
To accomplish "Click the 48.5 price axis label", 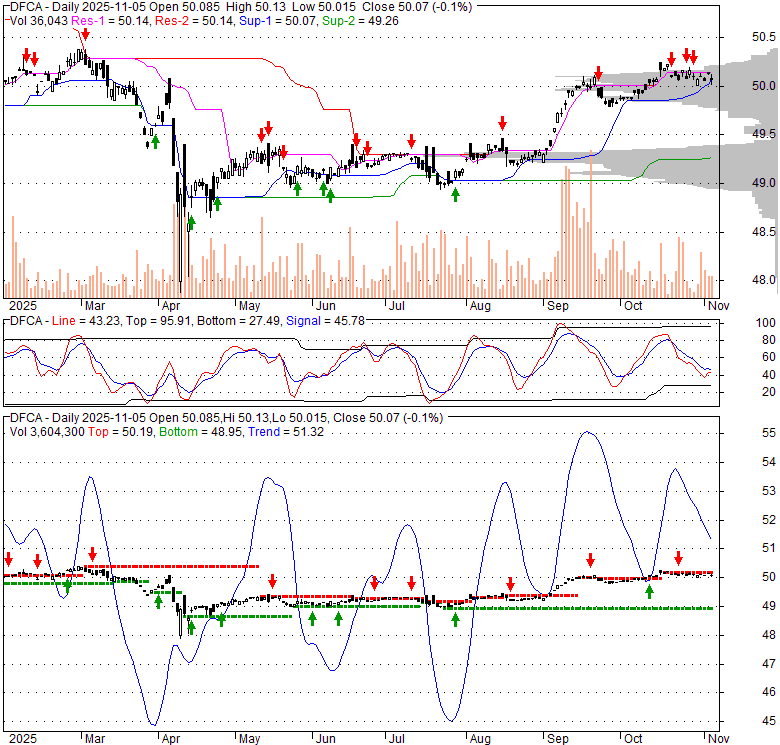I will tap(764, 232).
